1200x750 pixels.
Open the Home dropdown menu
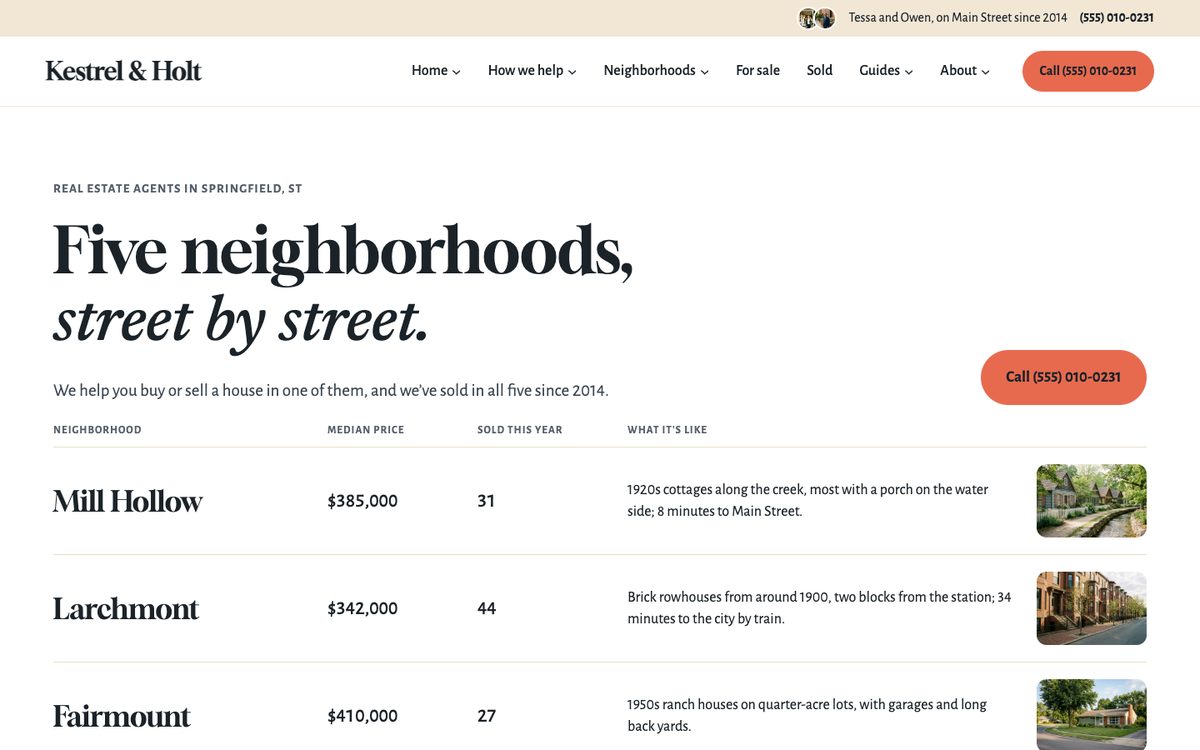436,71
